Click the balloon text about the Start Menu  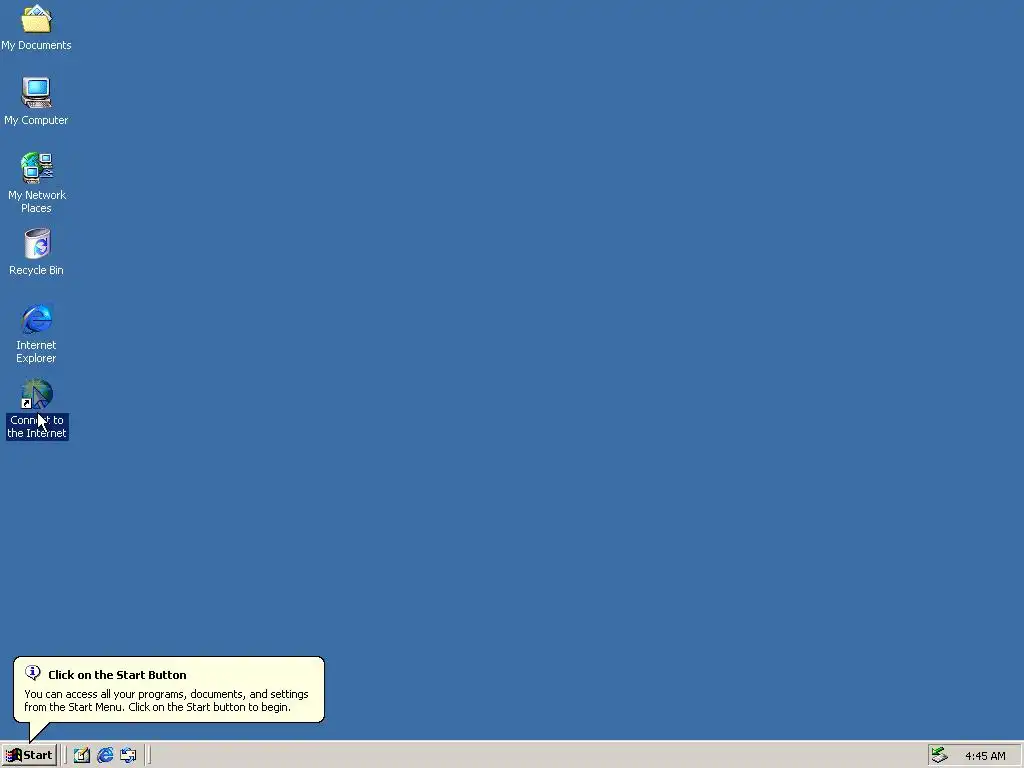coord(166,700)
